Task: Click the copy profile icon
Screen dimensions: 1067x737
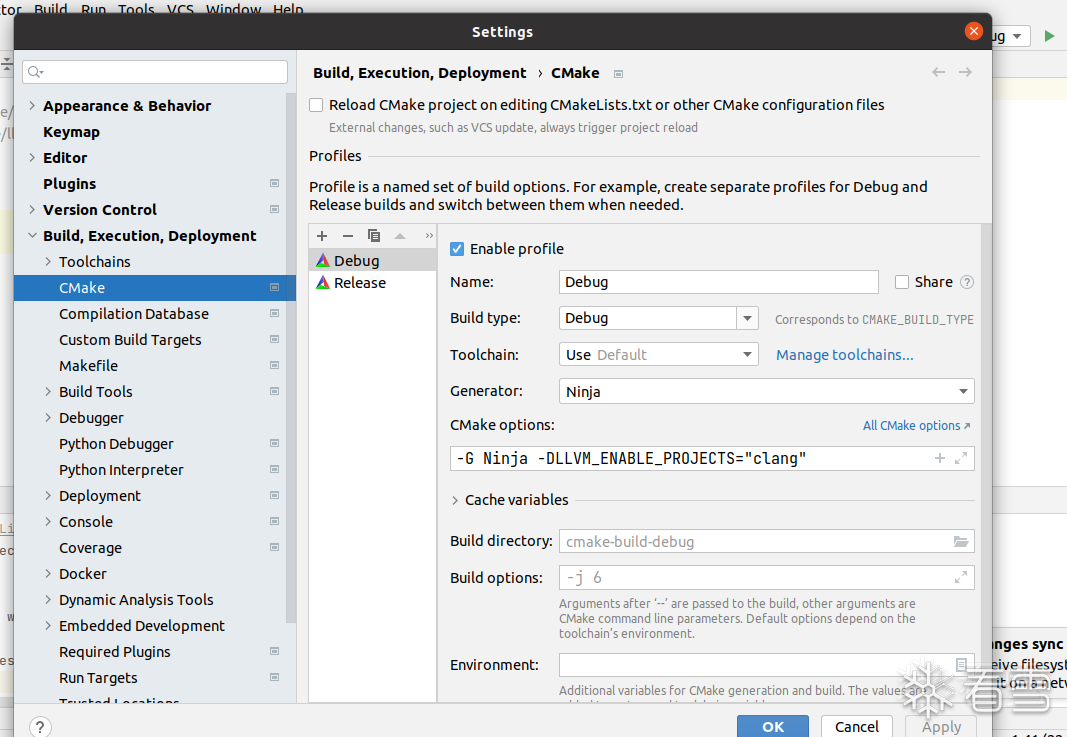Action: [x=374, y=236]
